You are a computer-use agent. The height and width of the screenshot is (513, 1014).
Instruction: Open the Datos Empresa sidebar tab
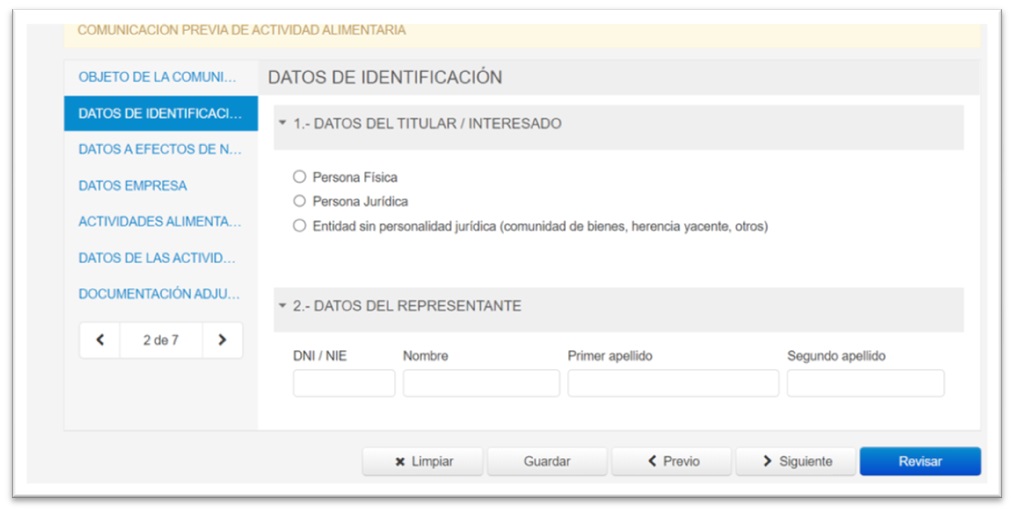(133, 185)
